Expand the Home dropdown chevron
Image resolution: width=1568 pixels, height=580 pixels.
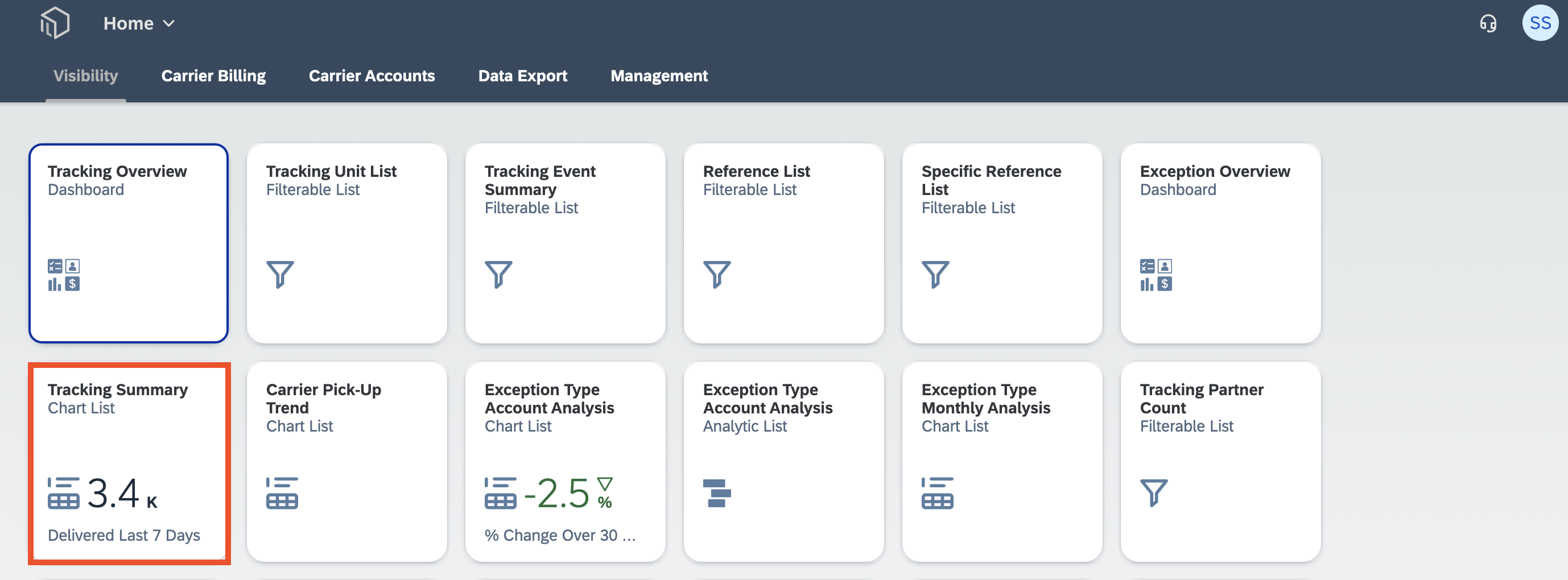pyautogui.click(x=169, y=24)
